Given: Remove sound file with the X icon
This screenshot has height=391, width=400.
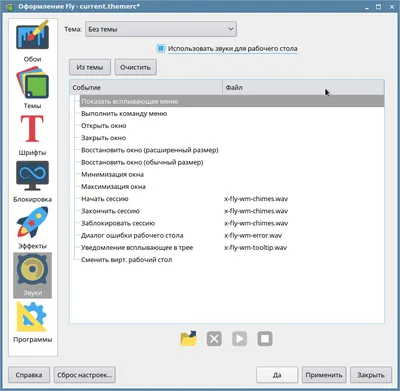Looking at the screenshot, I should (214, 339).
